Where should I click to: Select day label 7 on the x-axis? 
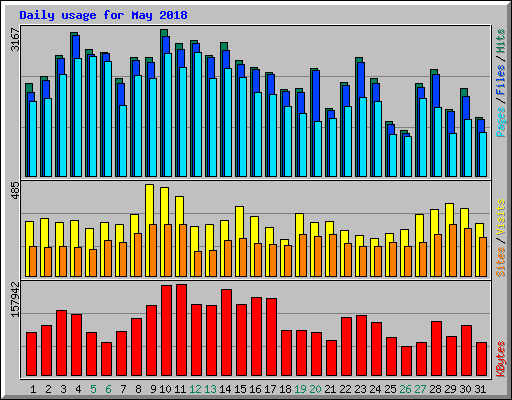click(123, 389)
